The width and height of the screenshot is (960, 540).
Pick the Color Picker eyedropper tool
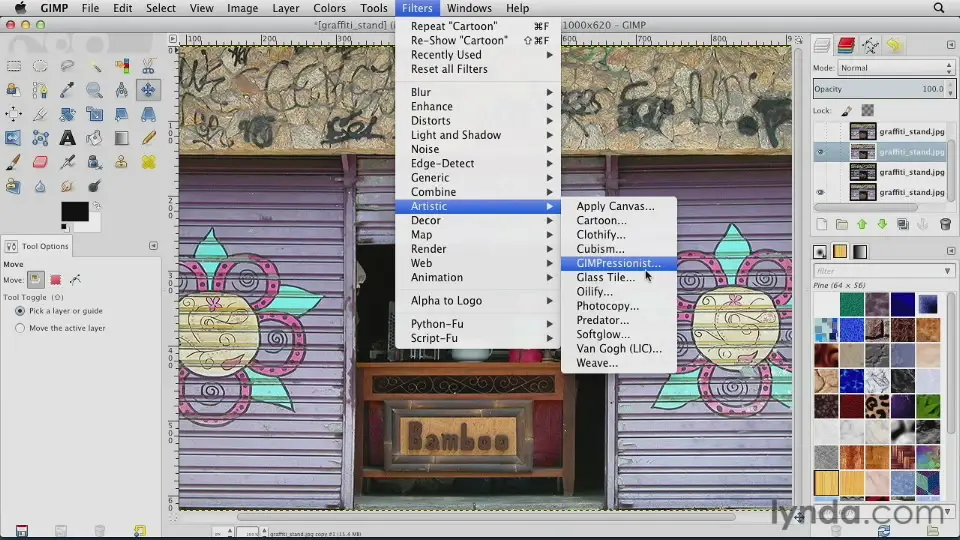[x=67, y=90]
